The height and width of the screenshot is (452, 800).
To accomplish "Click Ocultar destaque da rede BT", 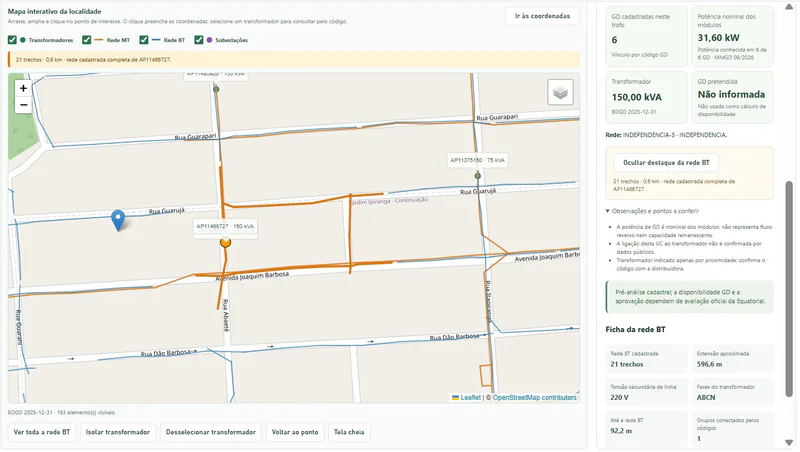I will click(666, 163).
